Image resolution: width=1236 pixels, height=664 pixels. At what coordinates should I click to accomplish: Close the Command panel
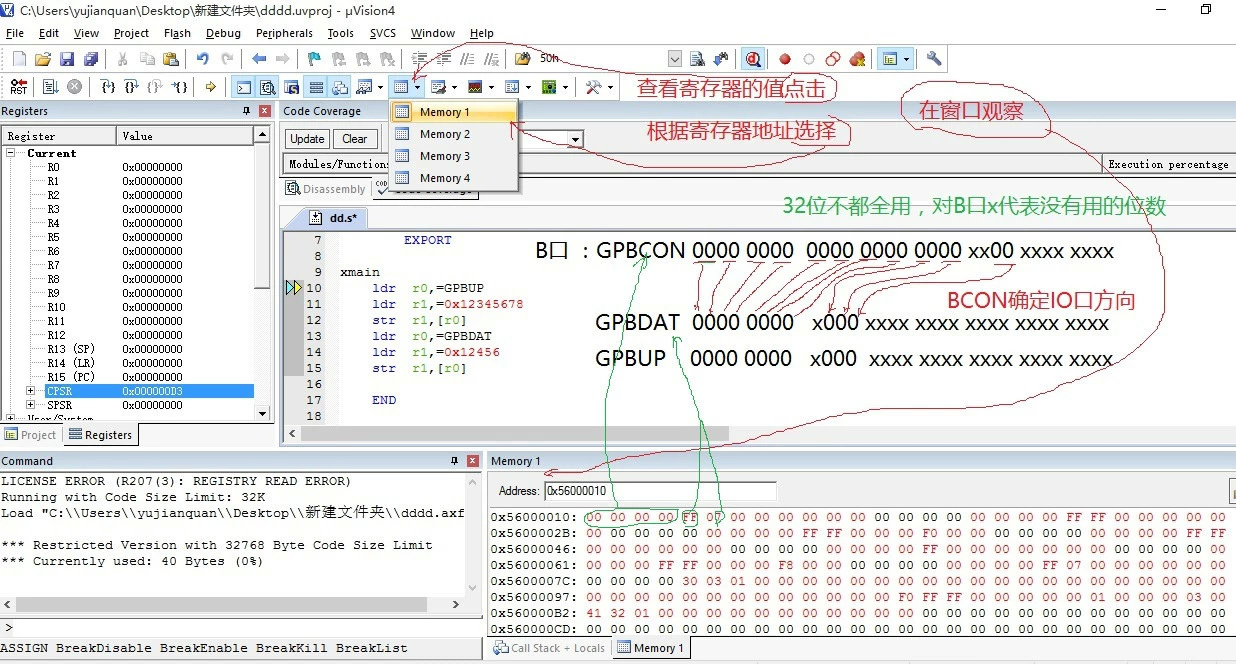(473, 461)
